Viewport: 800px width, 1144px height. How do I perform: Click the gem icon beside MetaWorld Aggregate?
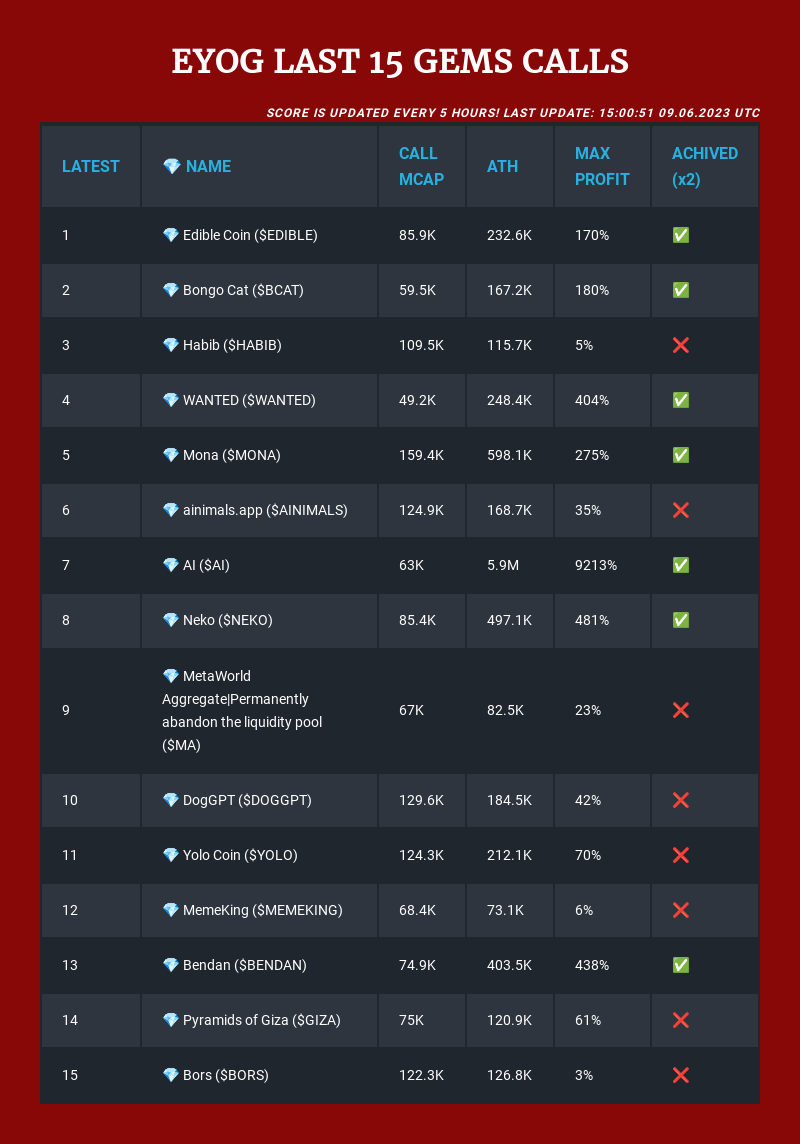pos(171,676)
